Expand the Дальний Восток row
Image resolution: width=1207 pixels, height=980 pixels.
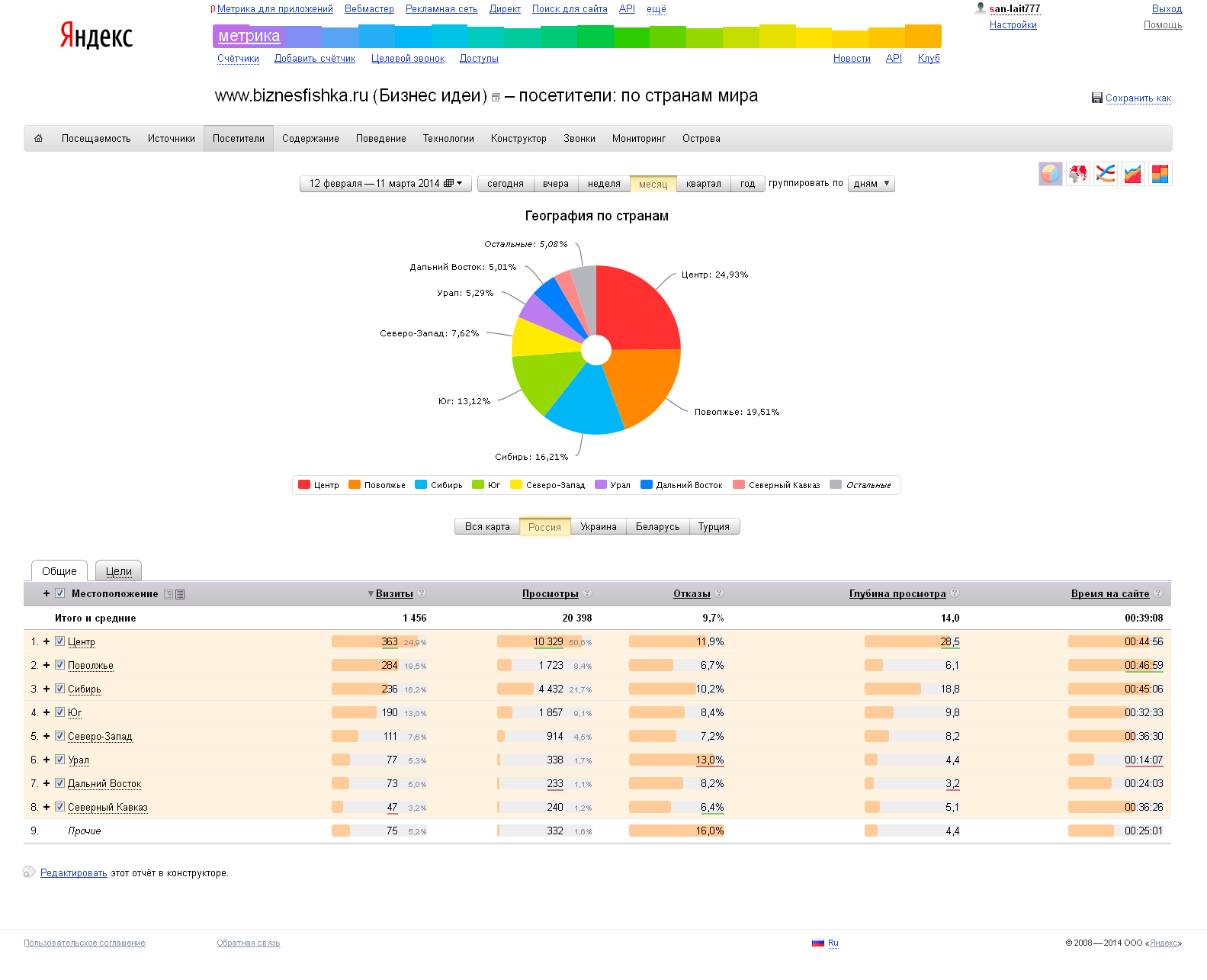47,783
